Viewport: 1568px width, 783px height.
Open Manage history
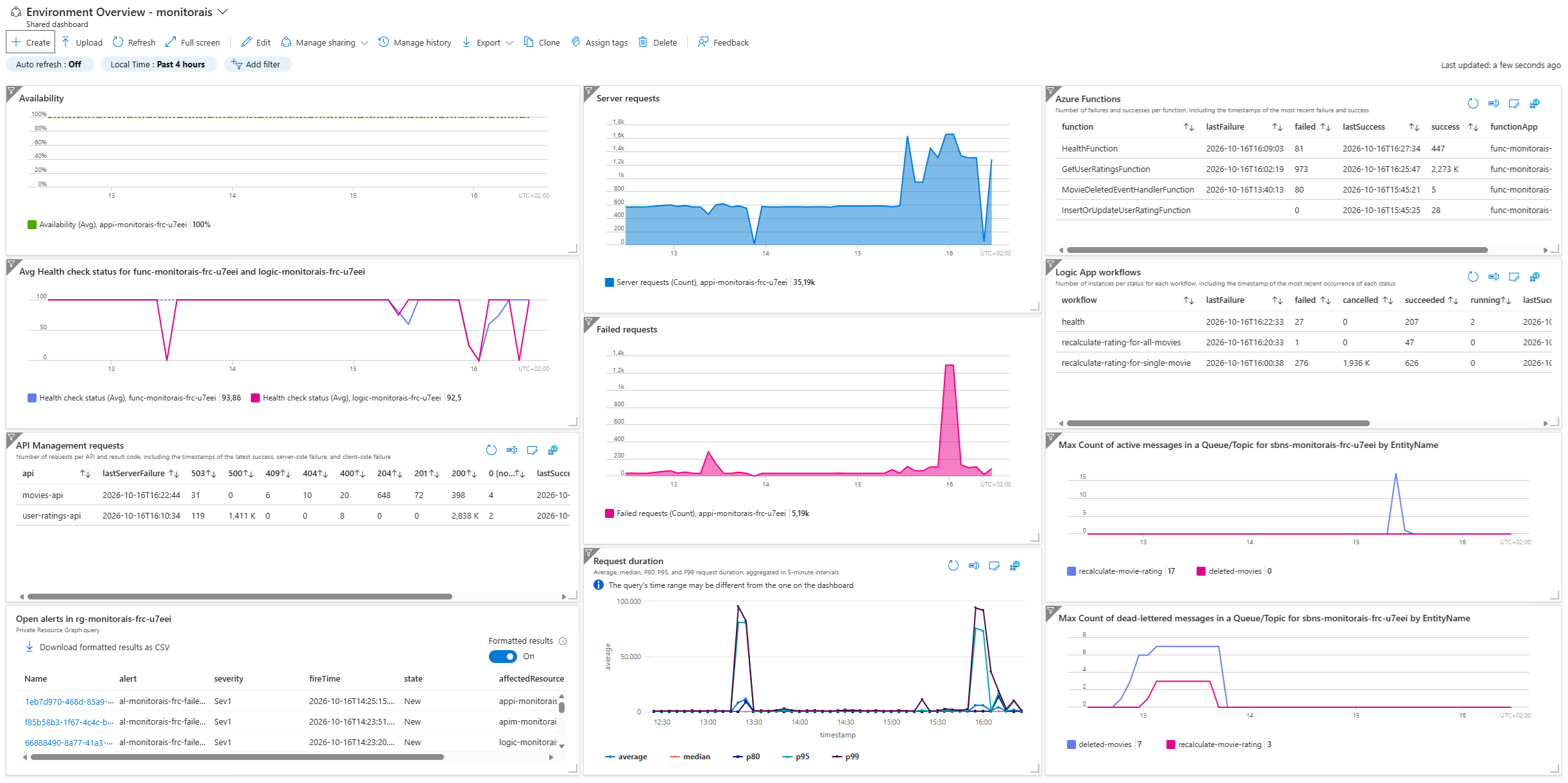click(x=414, y=42)
